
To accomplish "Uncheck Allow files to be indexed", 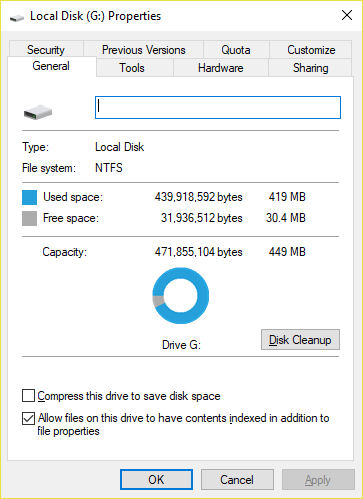I will pos(28,418).
